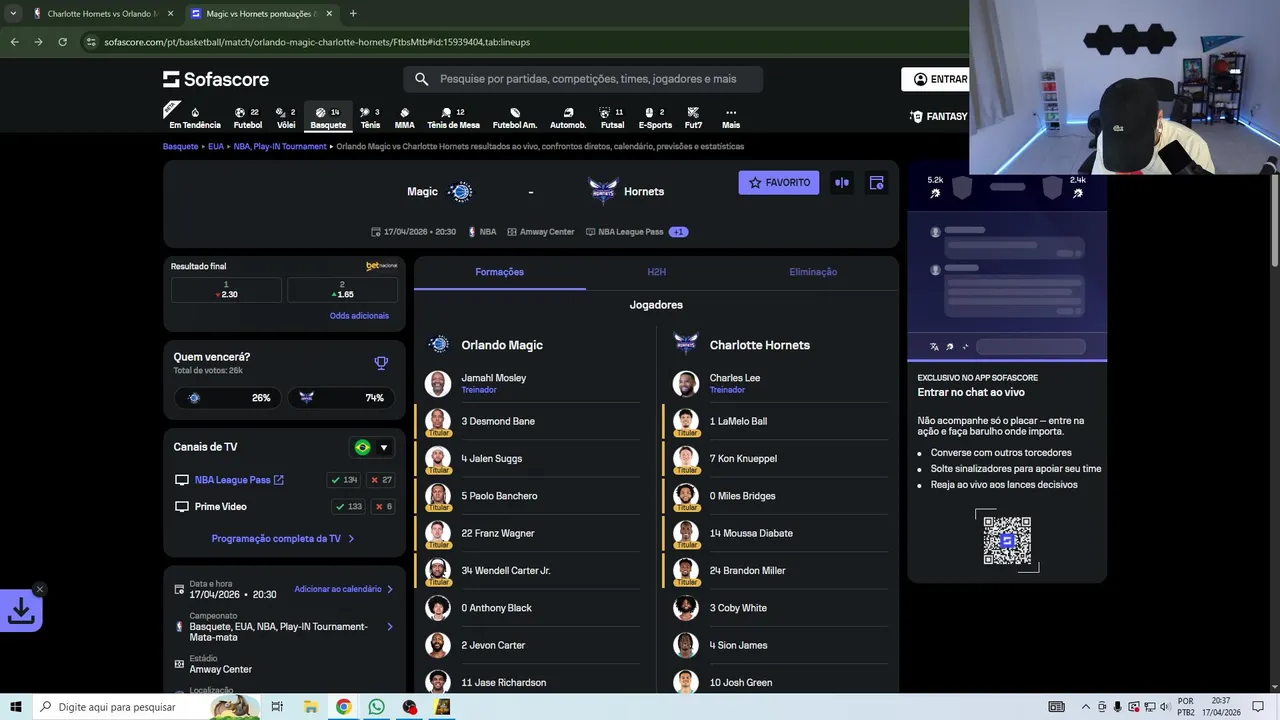Open Orlando Magic lineup header
The width and height of the screenshot is (1280, 720).
[x=502, y=345]
